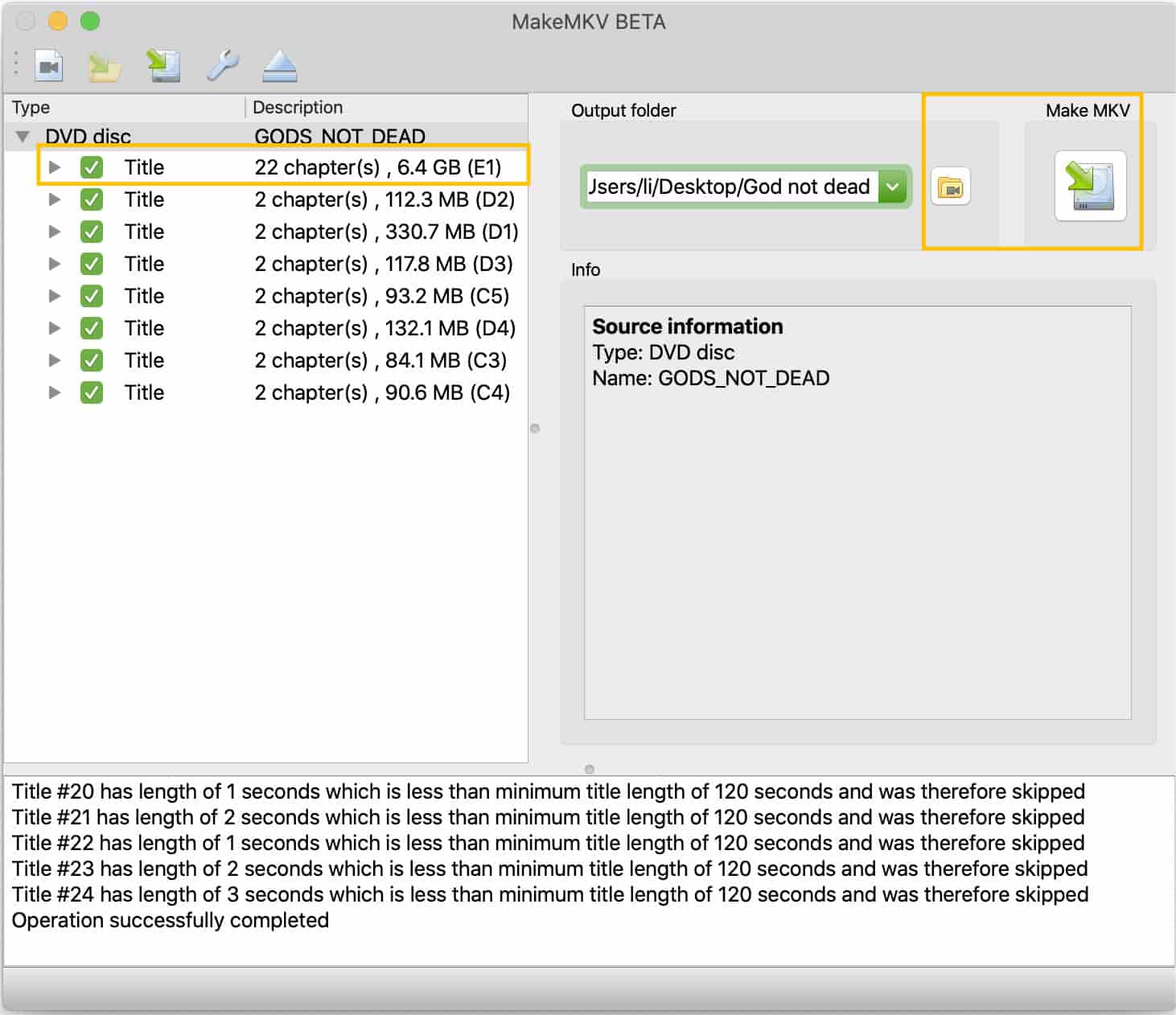Screen dimensions: 1176x1015
Task: Open the output folder dropdown arrow
Action: click(x=892, y=187)
